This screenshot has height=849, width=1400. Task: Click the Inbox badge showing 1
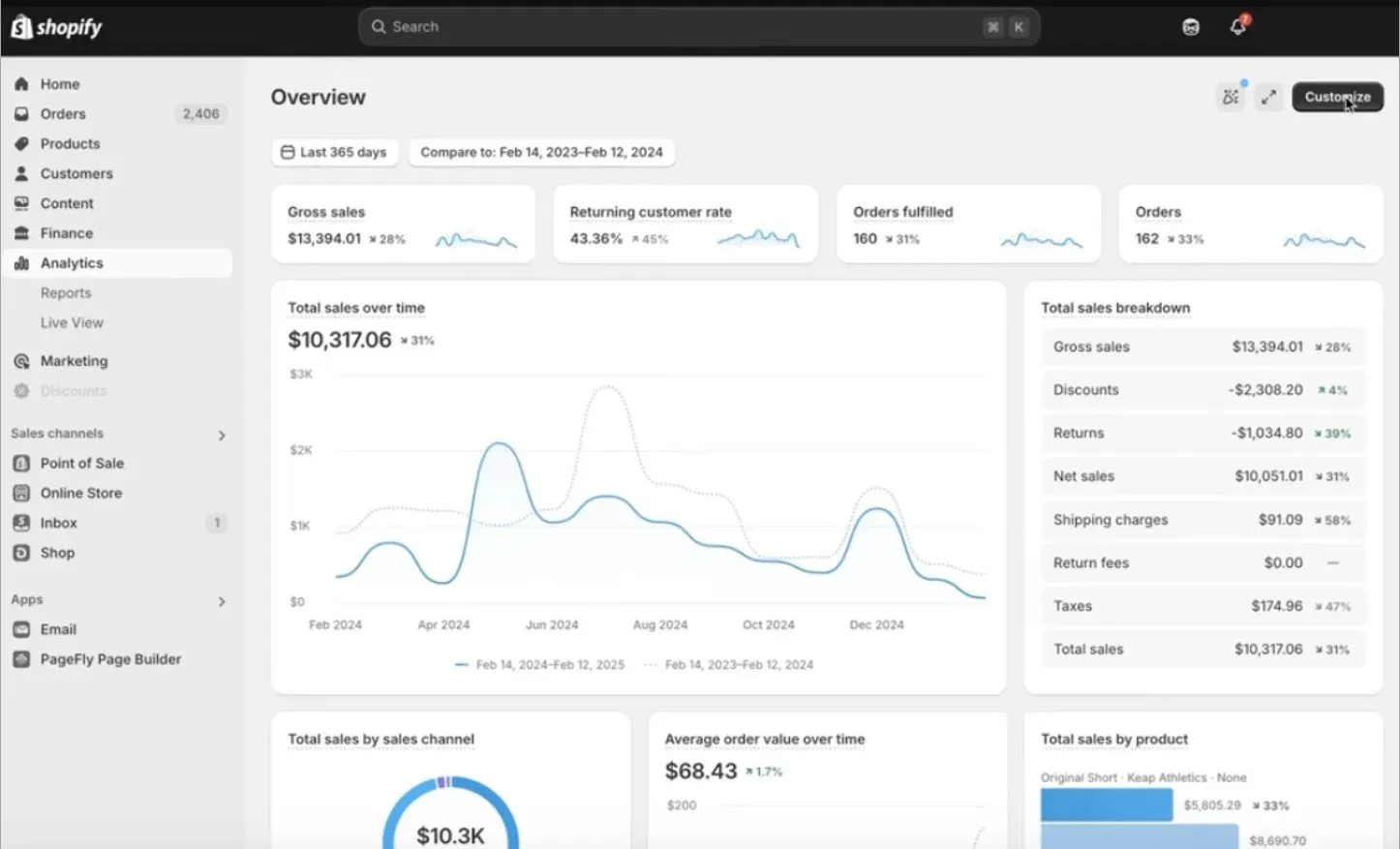tap(217, 523)
